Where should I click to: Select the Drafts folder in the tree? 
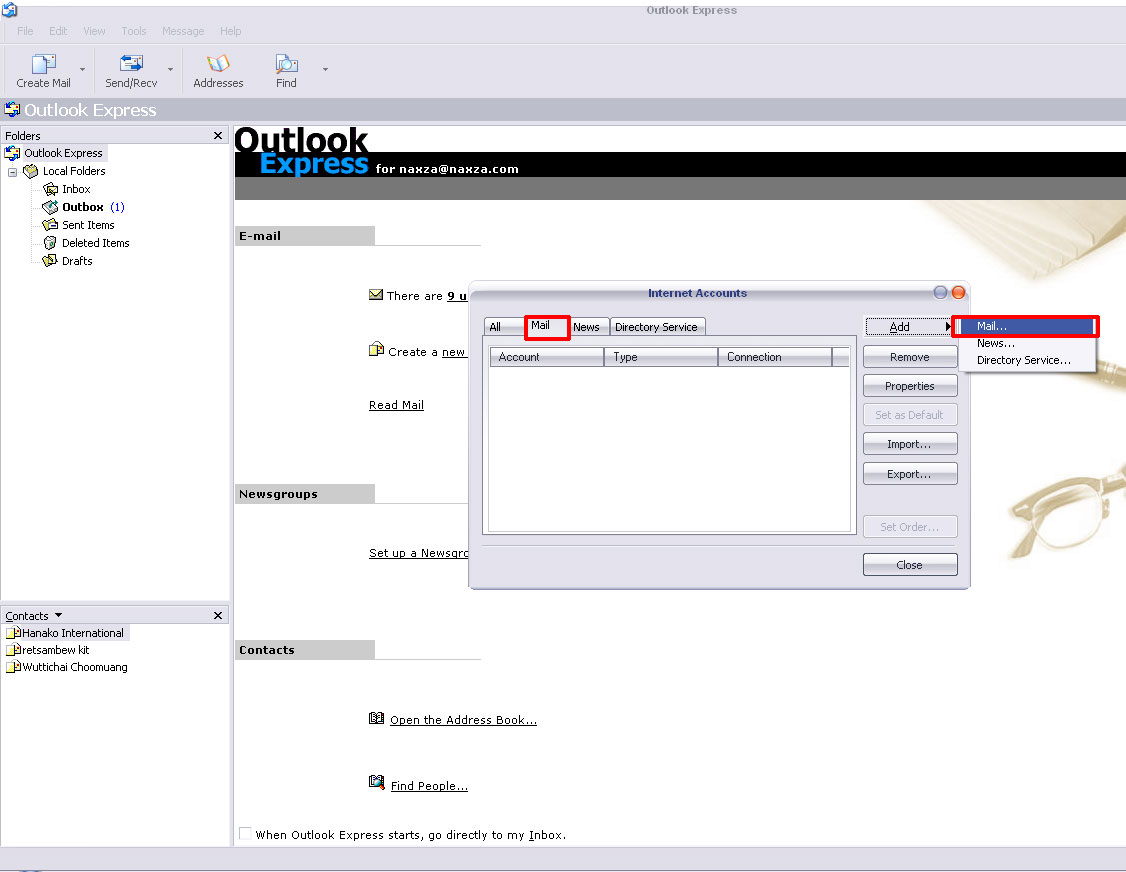pyautogui.click(x=77, y=261)
